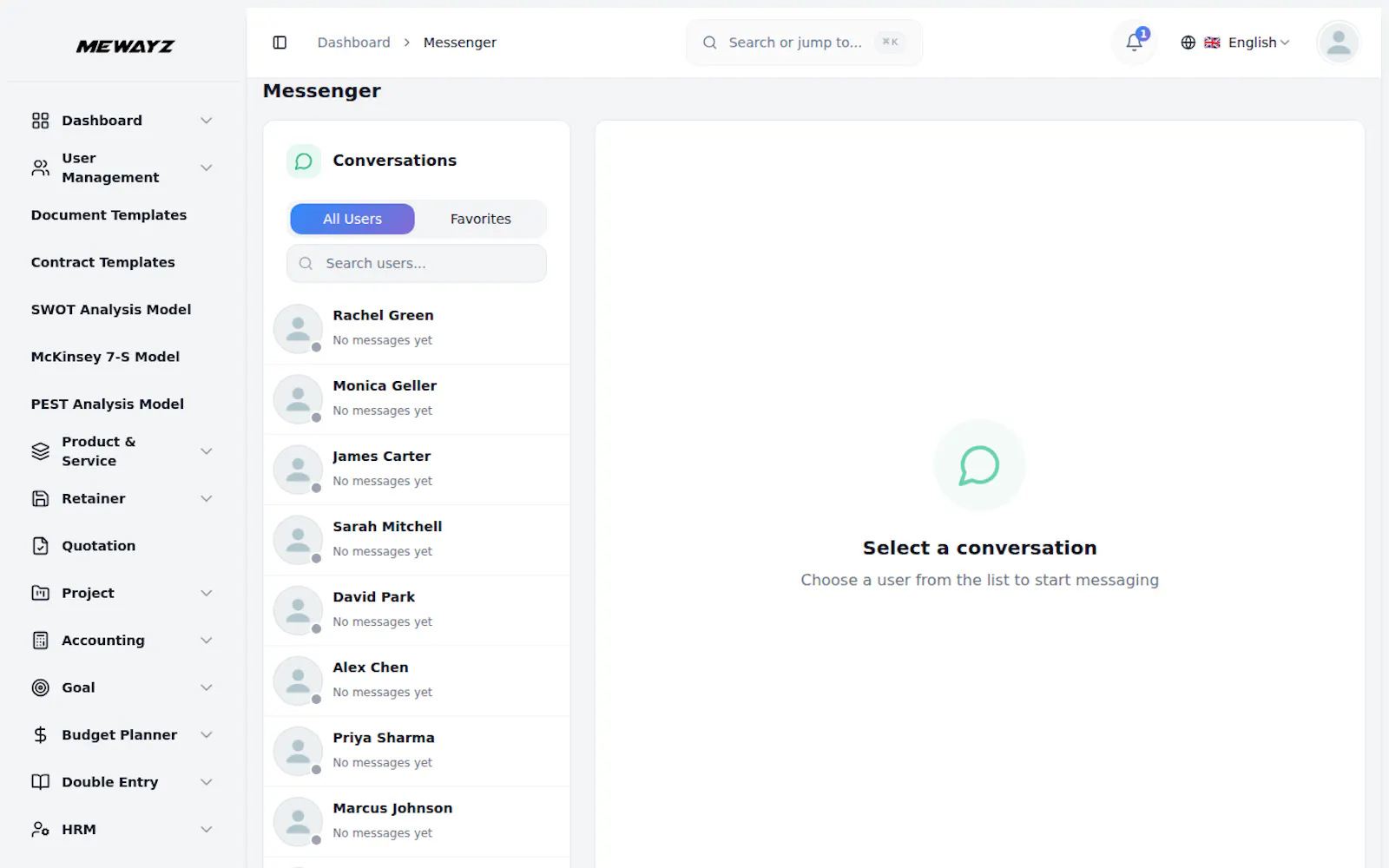Expand the User Management chevron
Screen dimensions: 1389x868
click(207, 168)
